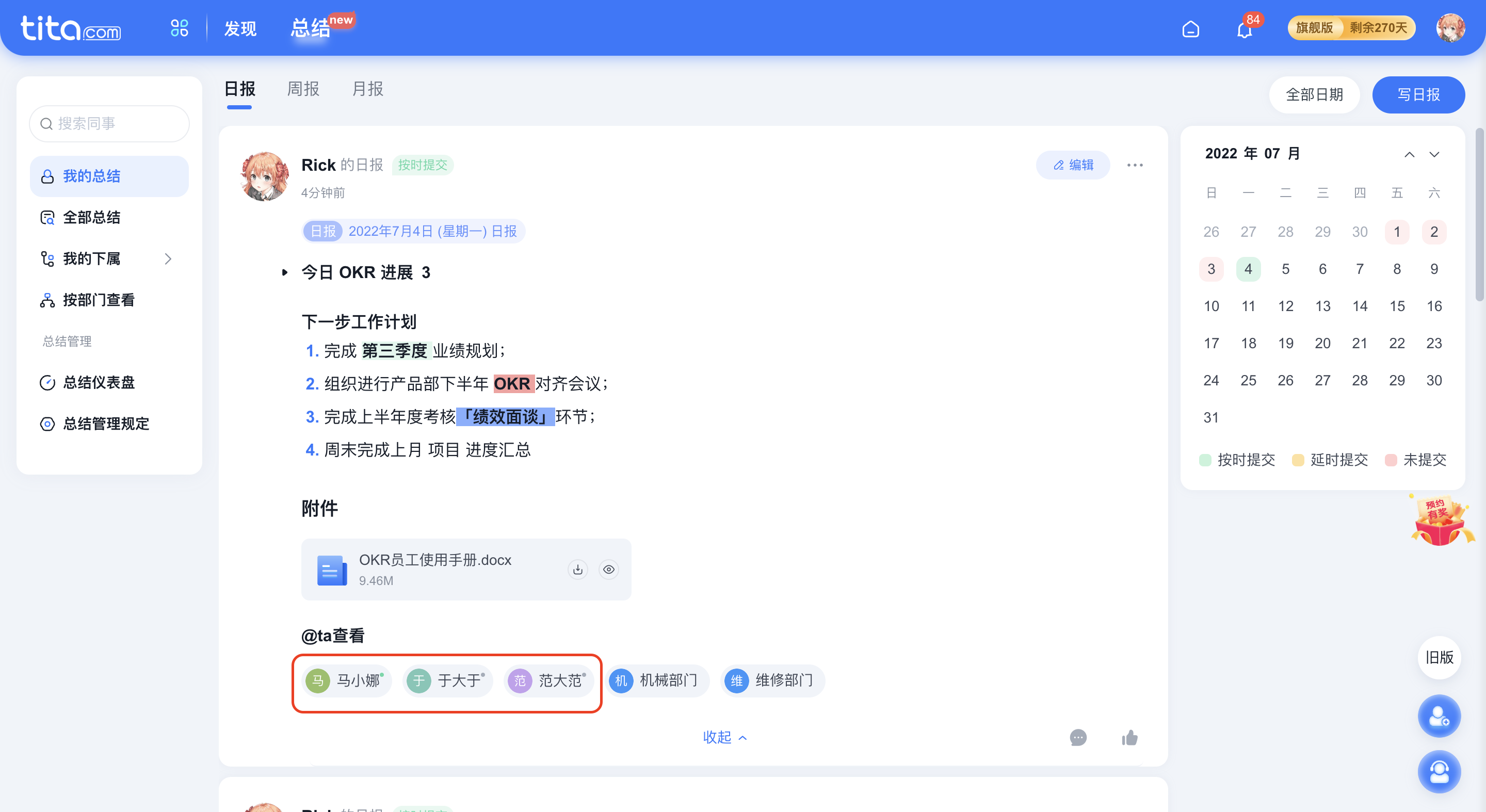Click the 马小娜 mention chip

[347, 681]
